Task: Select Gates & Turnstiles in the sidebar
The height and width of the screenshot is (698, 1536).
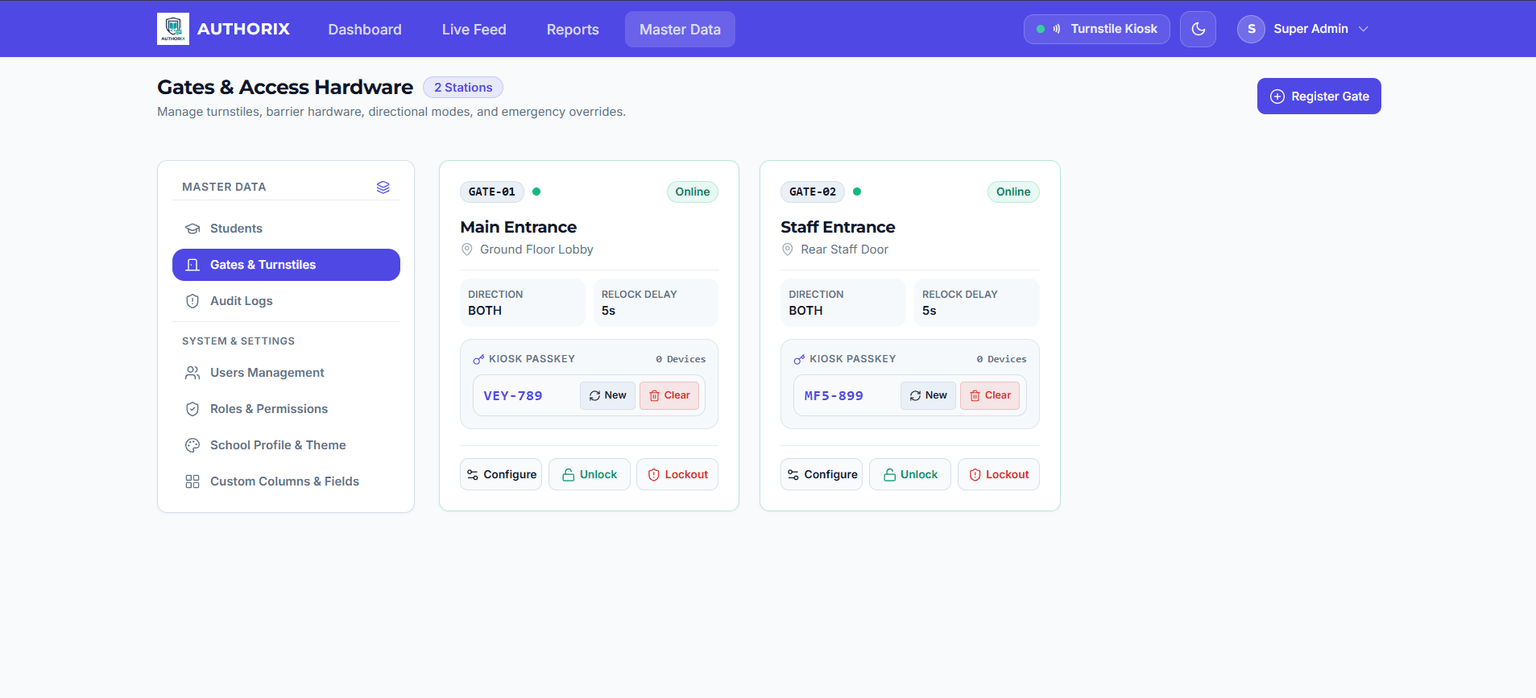Action: point(286,265)
